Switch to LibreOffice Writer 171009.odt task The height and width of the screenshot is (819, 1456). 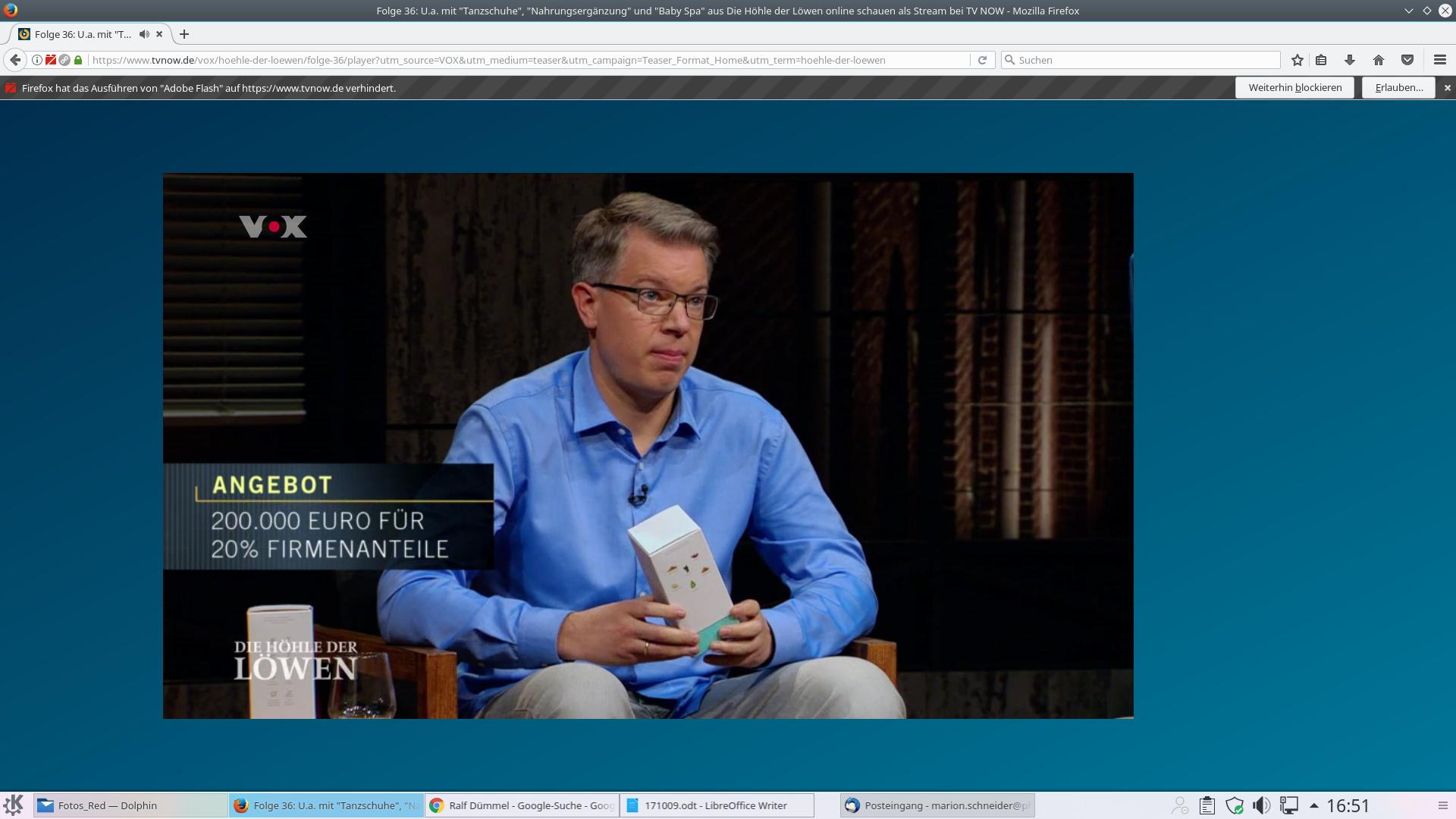click(x=716, y=805)
